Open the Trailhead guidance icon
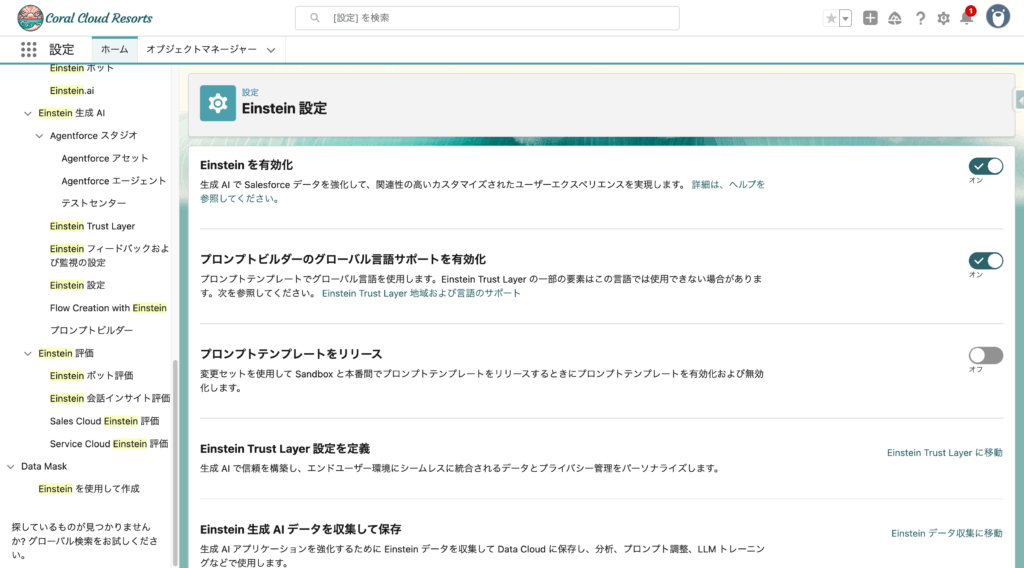 [x=895, y=18]
